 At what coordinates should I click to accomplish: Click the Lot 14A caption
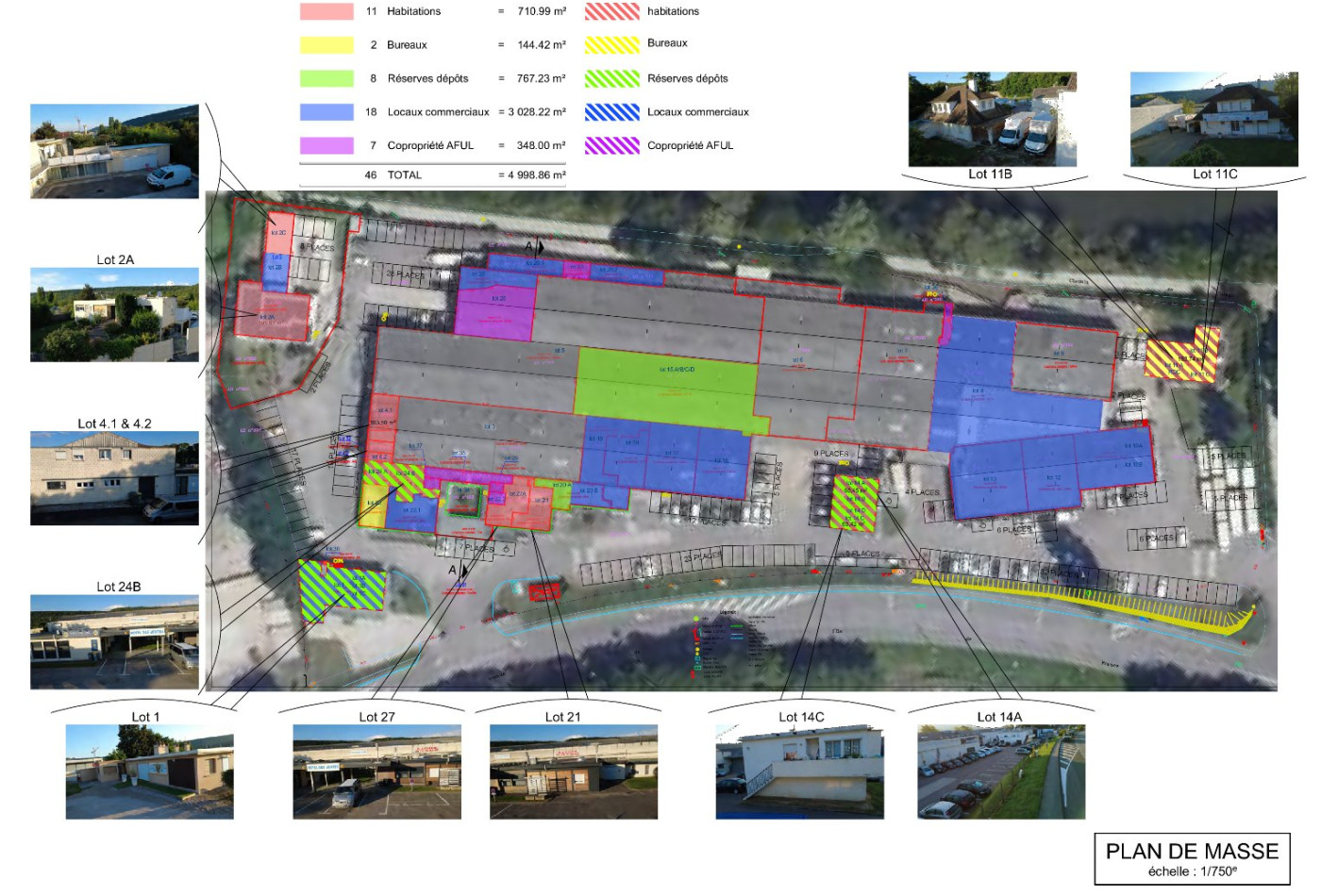[999, 717]
